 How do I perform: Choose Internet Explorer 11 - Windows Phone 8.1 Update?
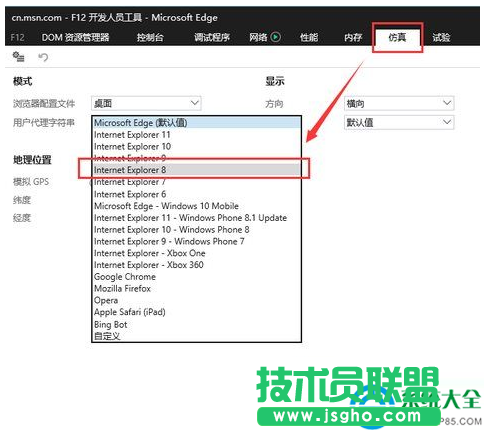[197, 218]
